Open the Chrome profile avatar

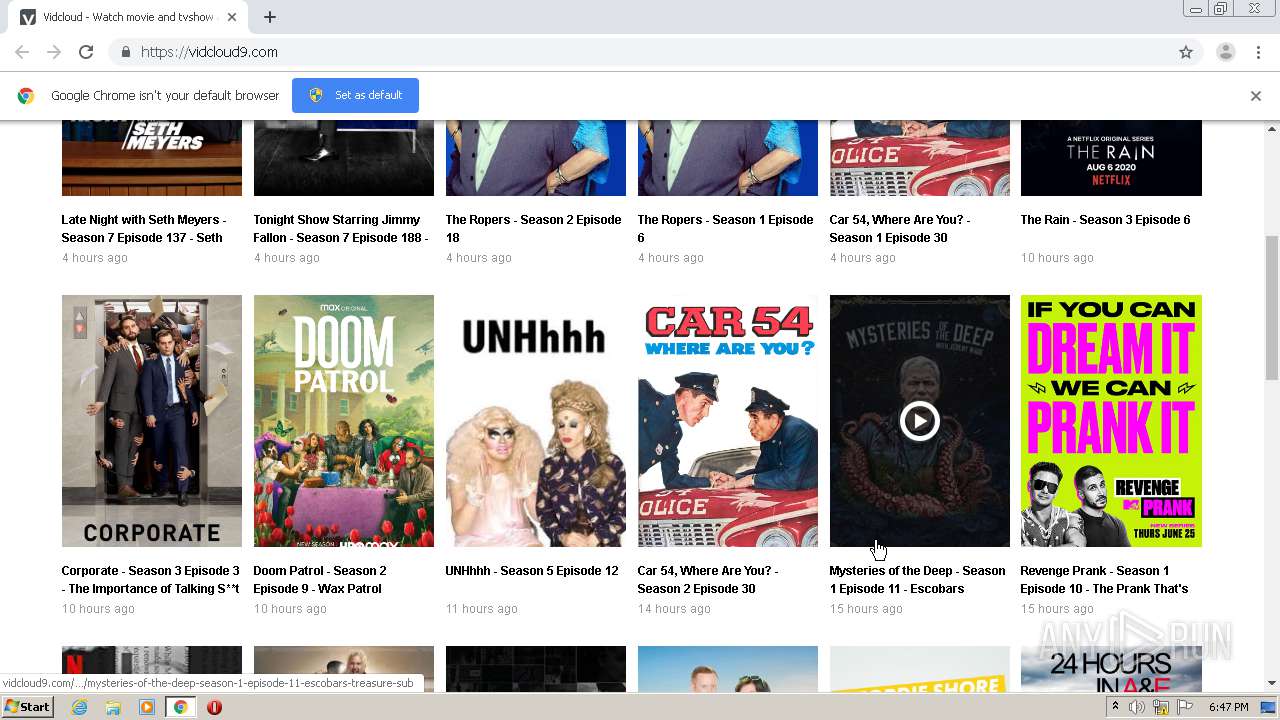tap(1225, 52)
